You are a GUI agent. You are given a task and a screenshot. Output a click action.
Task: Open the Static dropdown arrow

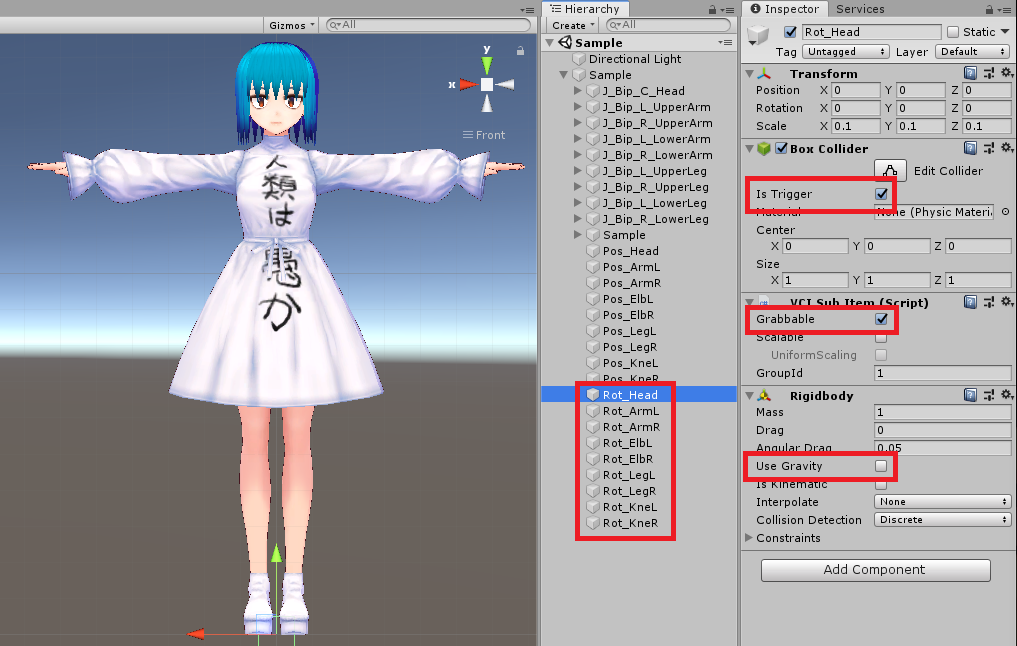click(1005, 32)
